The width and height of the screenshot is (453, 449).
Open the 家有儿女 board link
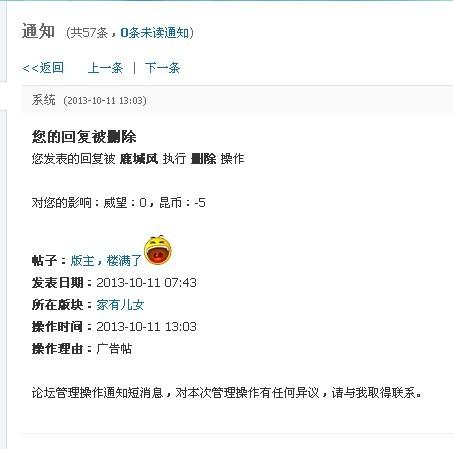tap(120, 305)
